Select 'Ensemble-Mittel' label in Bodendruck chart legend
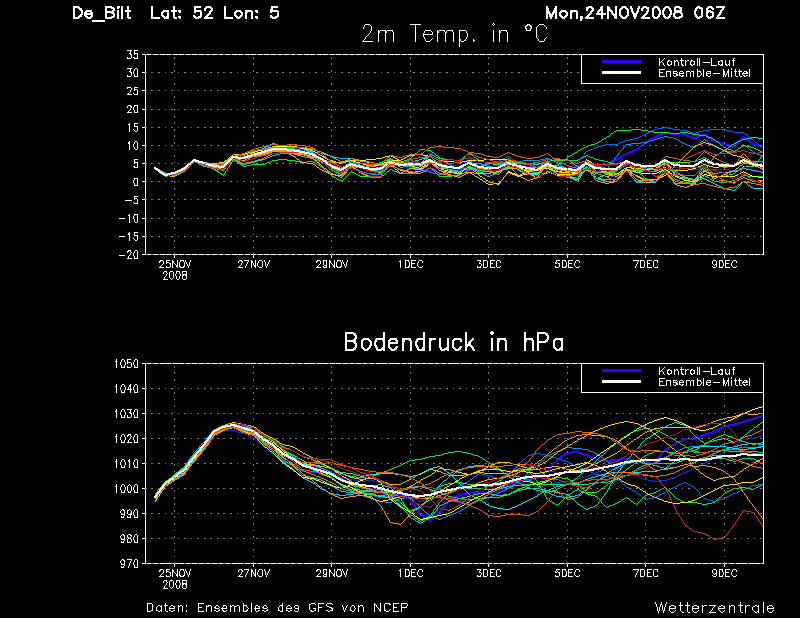The width and height of the screenshot is (800, 618). 705,382
